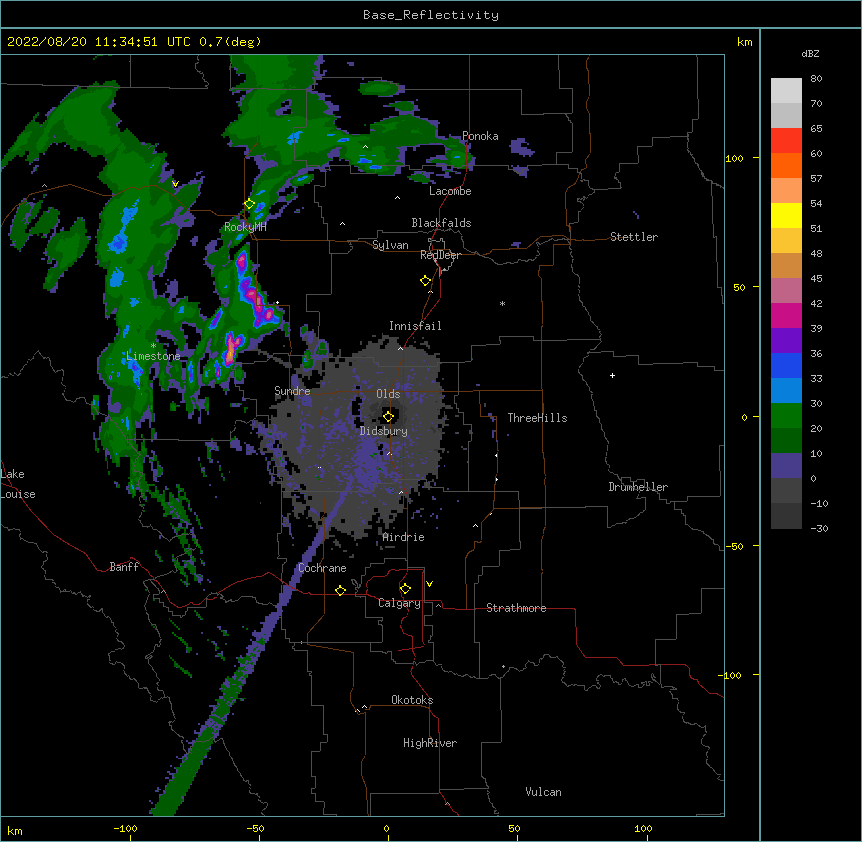Viewport: 862px width, 842px height.
Task: Click the blue 33 dBZ legend color
Action: (786, 365)
